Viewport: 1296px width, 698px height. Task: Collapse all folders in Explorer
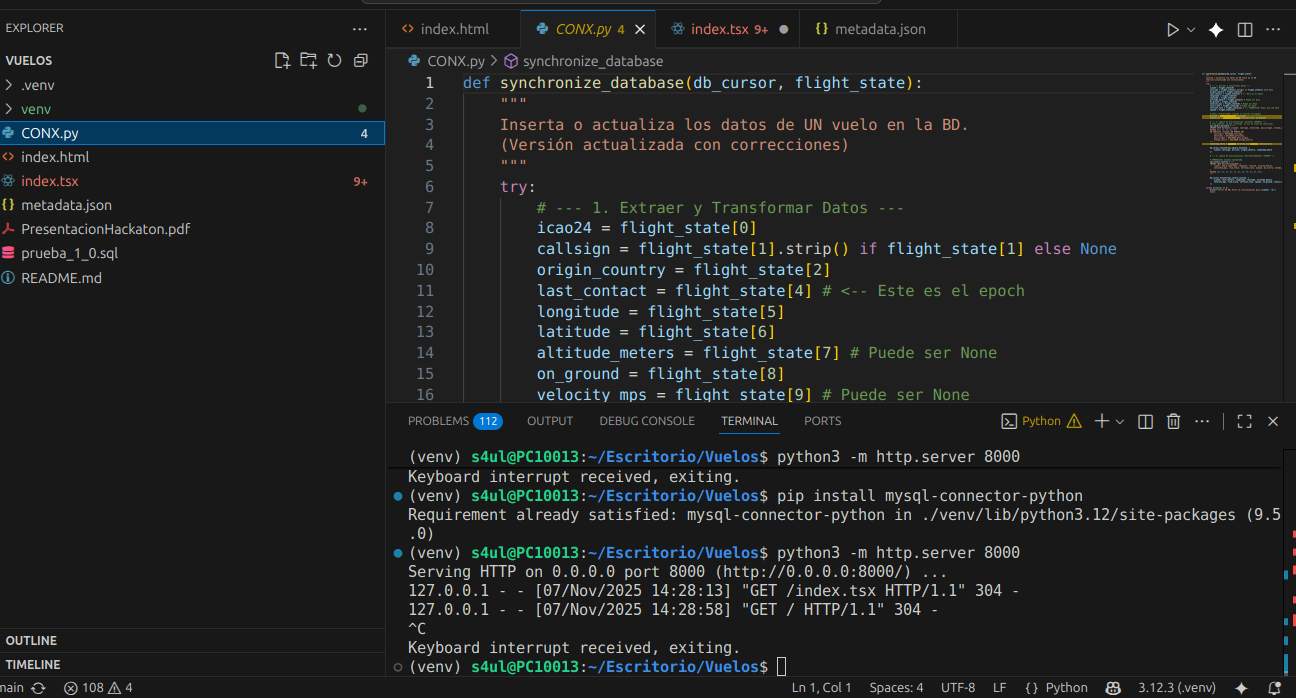(360, 61)
